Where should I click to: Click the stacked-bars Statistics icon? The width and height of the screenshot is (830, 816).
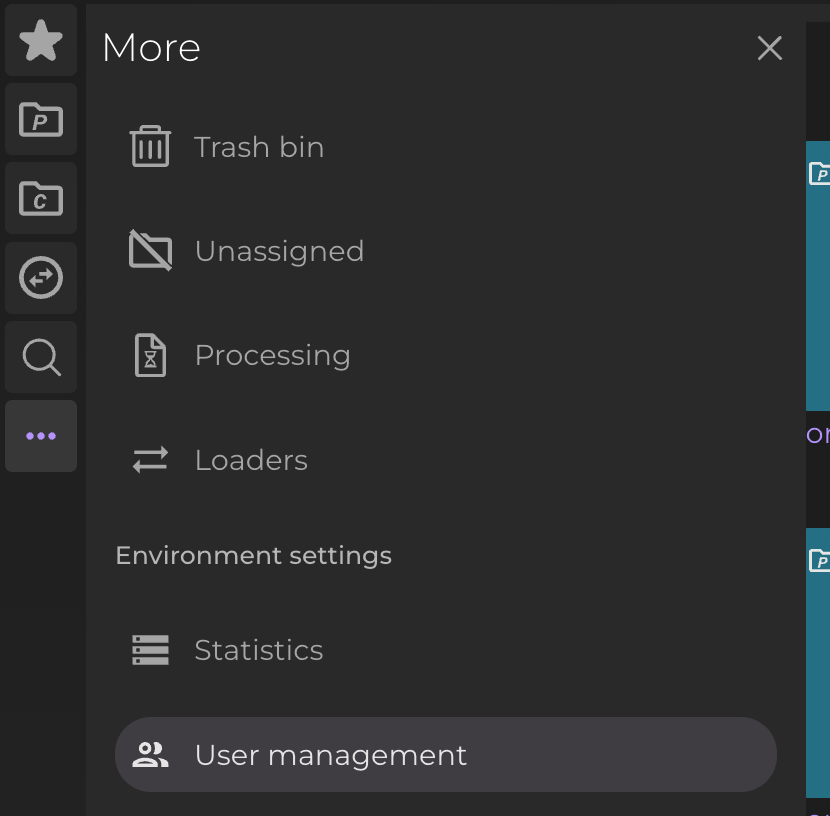pos(150,650)
